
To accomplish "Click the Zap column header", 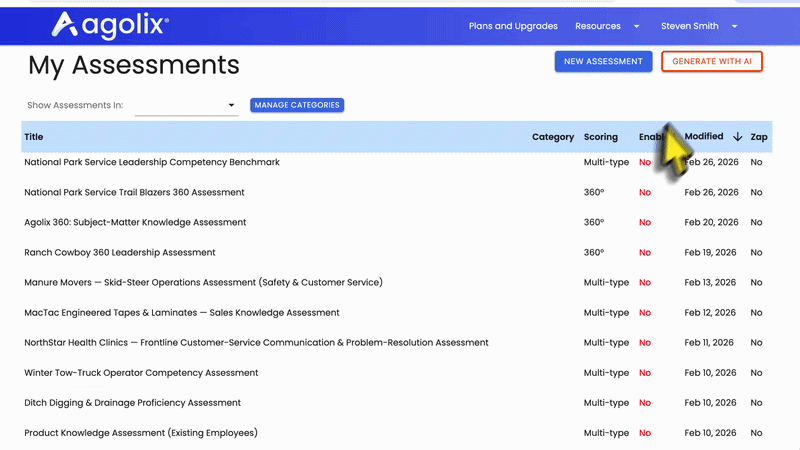I will tap(758, 137).
